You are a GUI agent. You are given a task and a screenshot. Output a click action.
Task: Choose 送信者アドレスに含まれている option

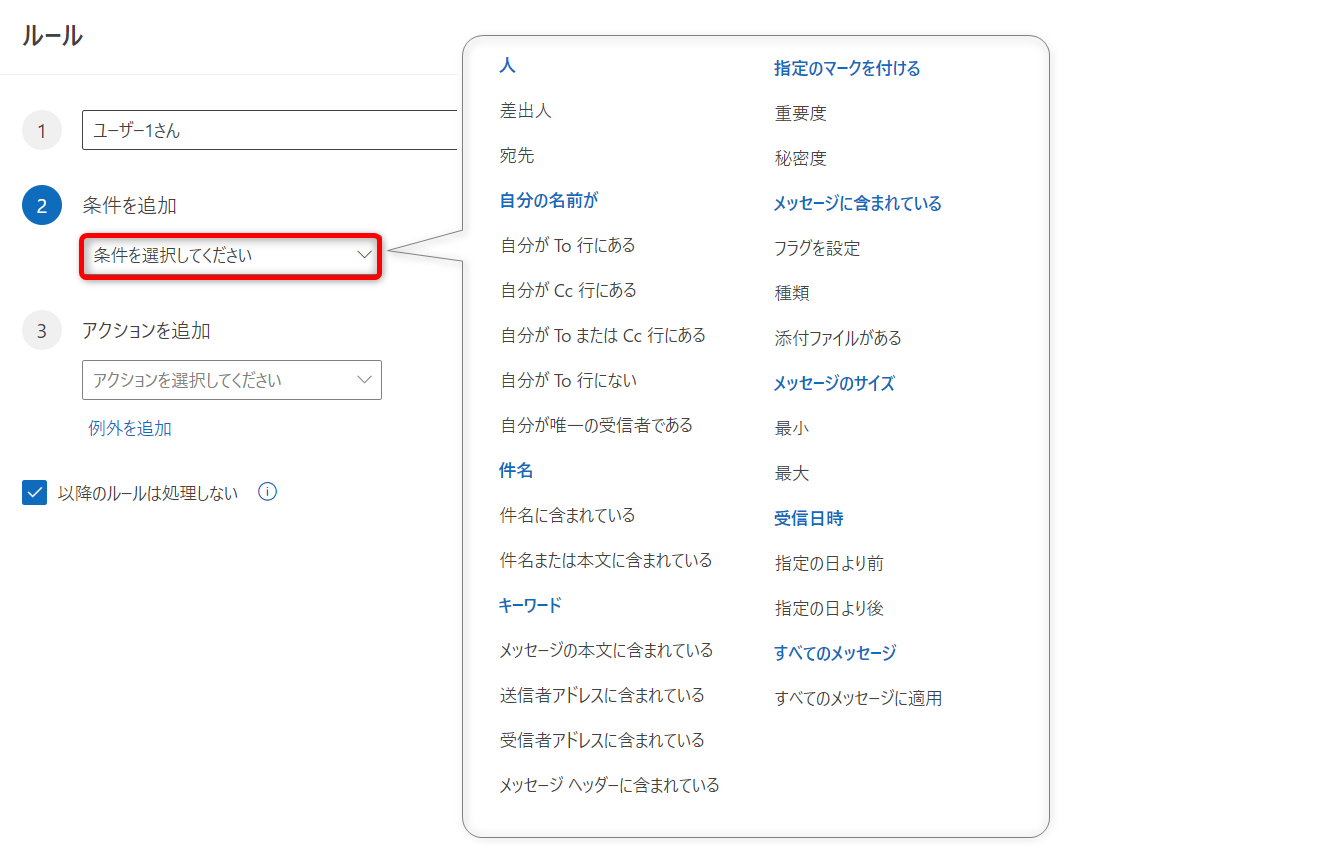click(602, 696)
